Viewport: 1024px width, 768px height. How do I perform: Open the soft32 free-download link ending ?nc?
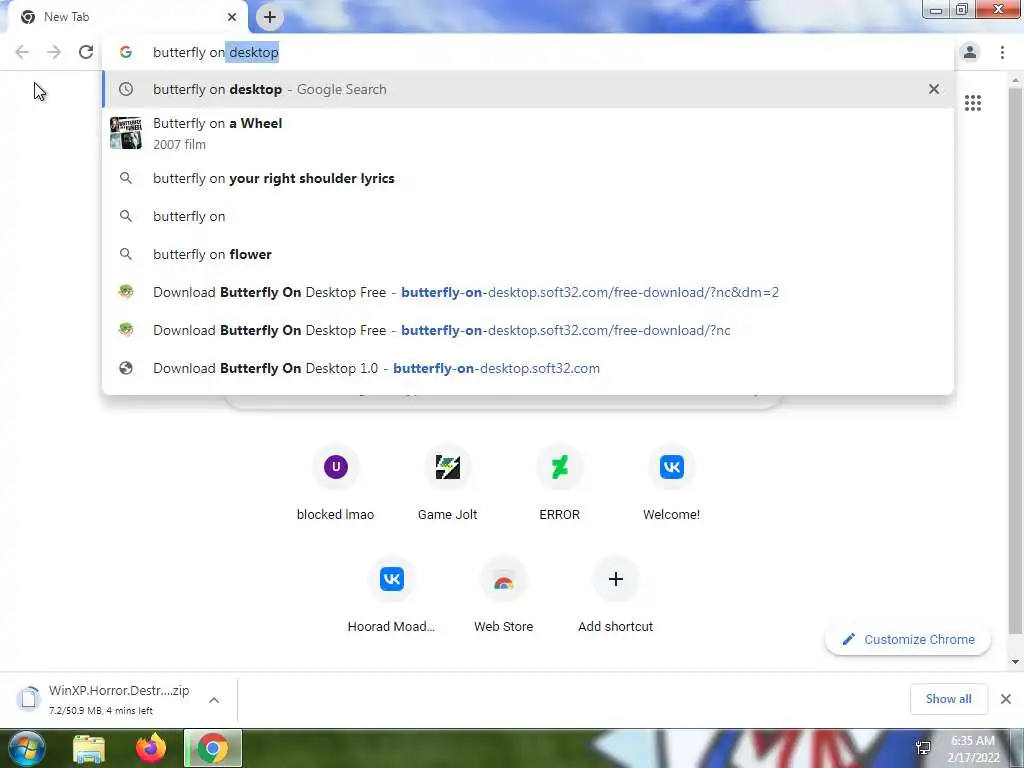pyautogui.click(x=528, y=330)
